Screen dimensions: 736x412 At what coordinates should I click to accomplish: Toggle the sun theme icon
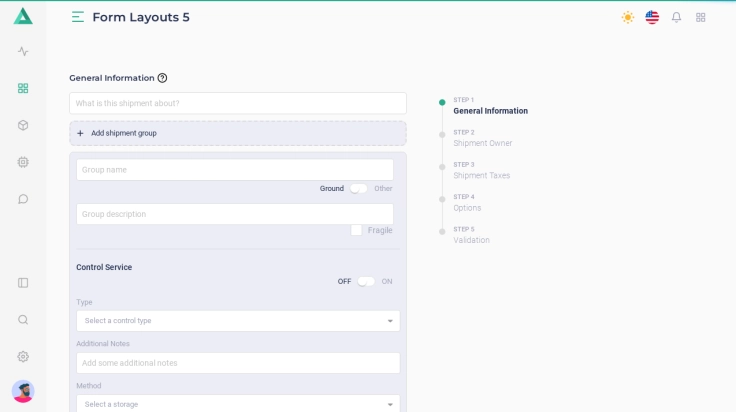628,17
